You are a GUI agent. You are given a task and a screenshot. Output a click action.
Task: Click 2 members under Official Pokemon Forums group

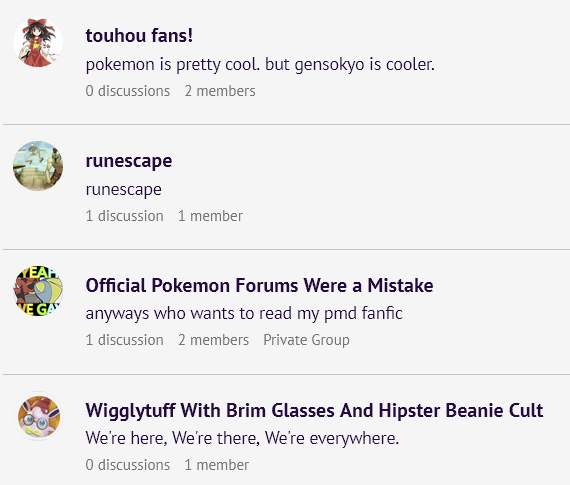[x=213, y=340]
